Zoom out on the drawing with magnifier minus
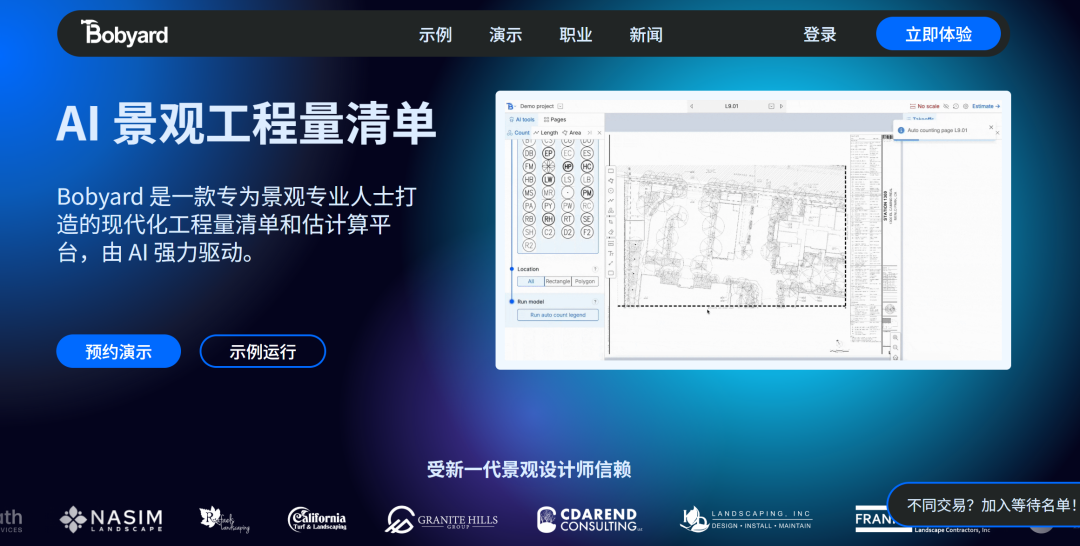This screenshot has height=546, width=1080. (x=895, y=348)
